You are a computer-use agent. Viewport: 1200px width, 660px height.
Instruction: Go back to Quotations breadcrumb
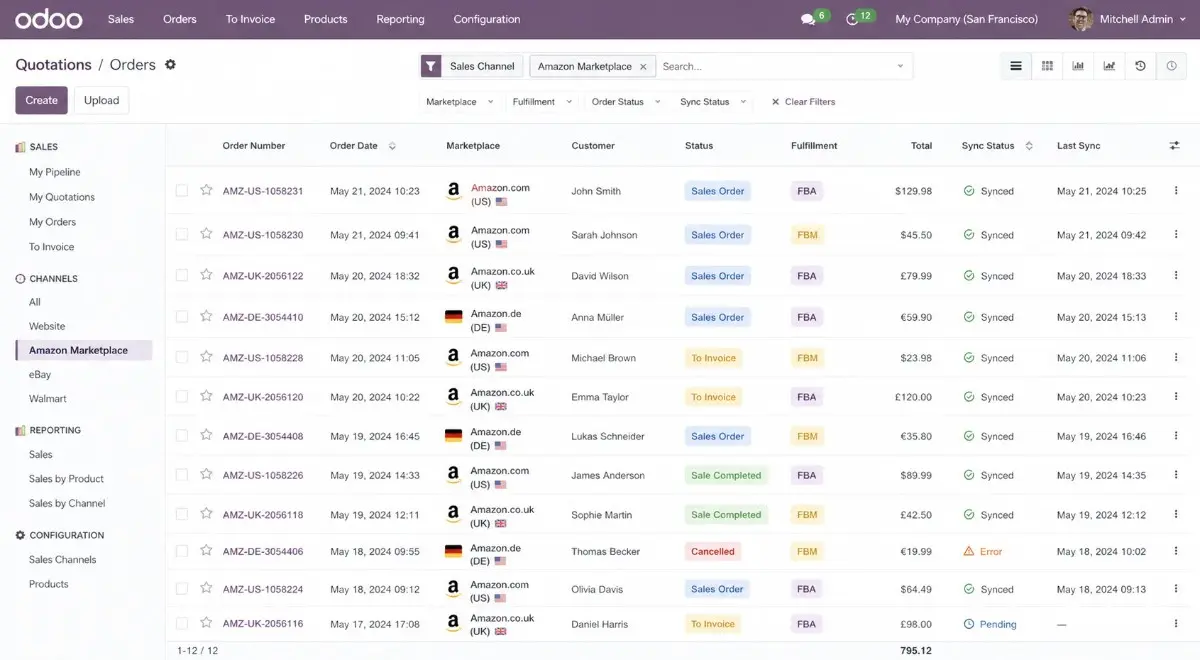pos(53,65)
